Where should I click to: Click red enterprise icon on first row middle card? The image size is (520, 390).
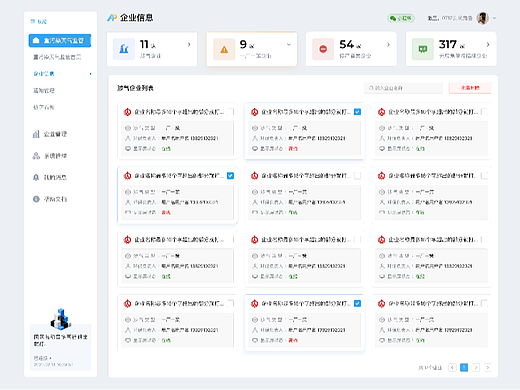point(254,112)
